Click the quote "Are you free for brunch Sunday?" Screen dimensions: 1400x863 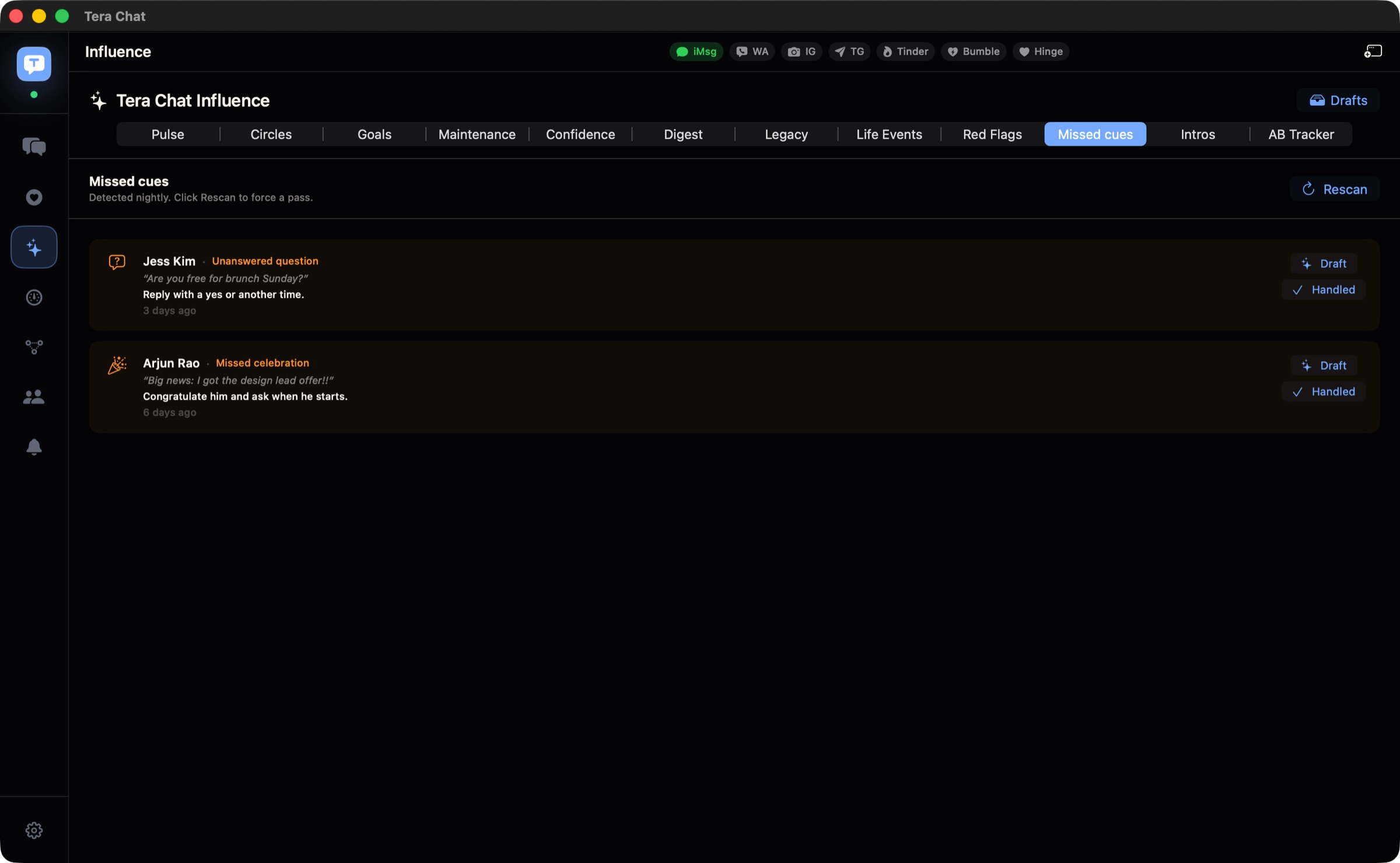(x=226, y=279)
